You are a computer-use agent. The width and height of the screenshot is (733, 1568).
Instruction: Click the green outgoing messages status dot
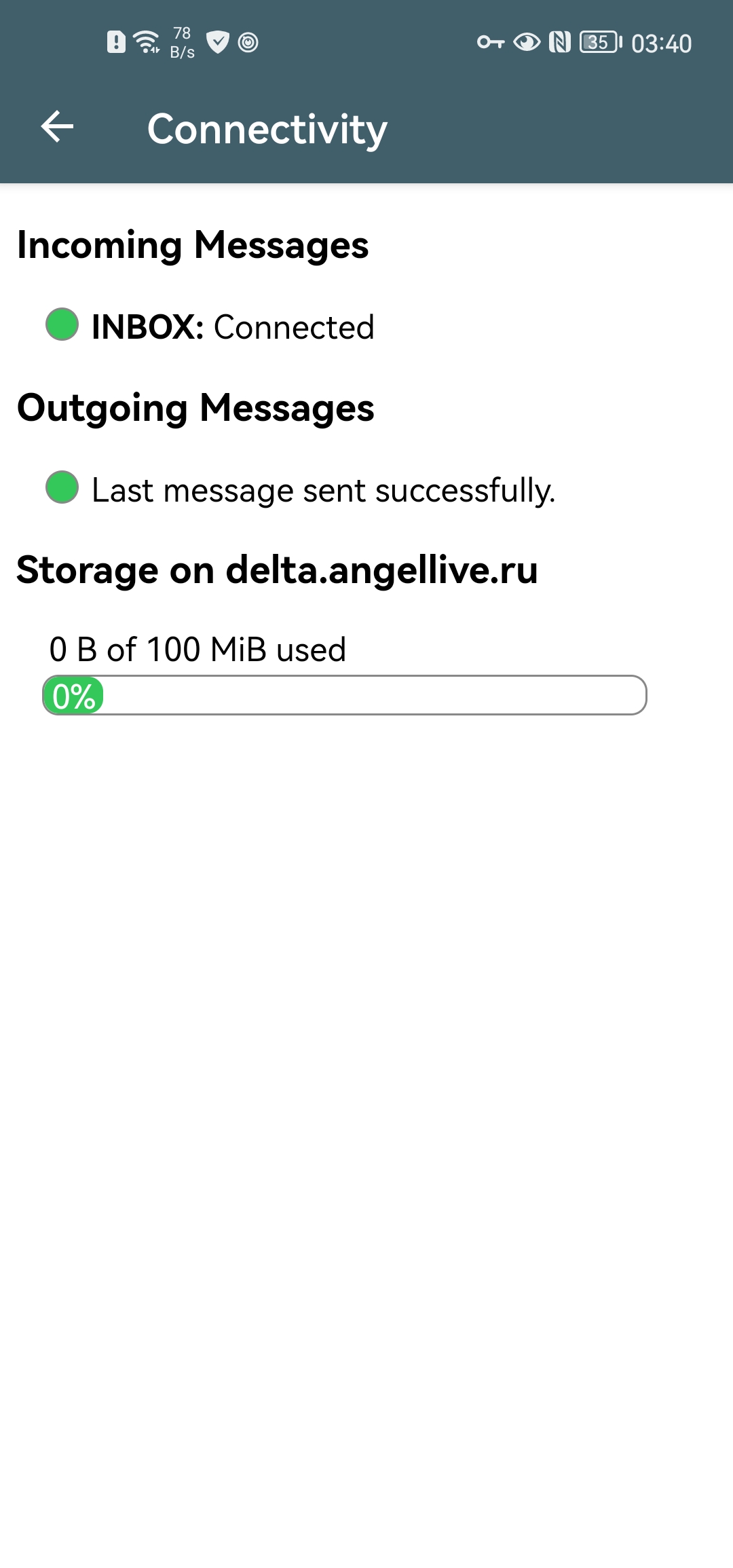[x=62, y=487]
